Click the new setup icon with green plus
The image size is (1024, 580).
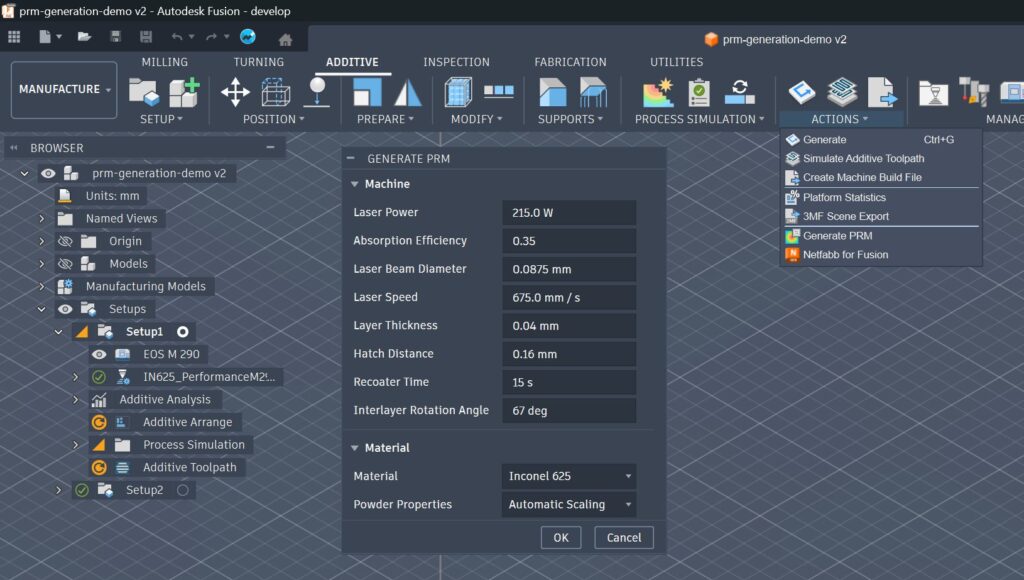coord(183,92)
